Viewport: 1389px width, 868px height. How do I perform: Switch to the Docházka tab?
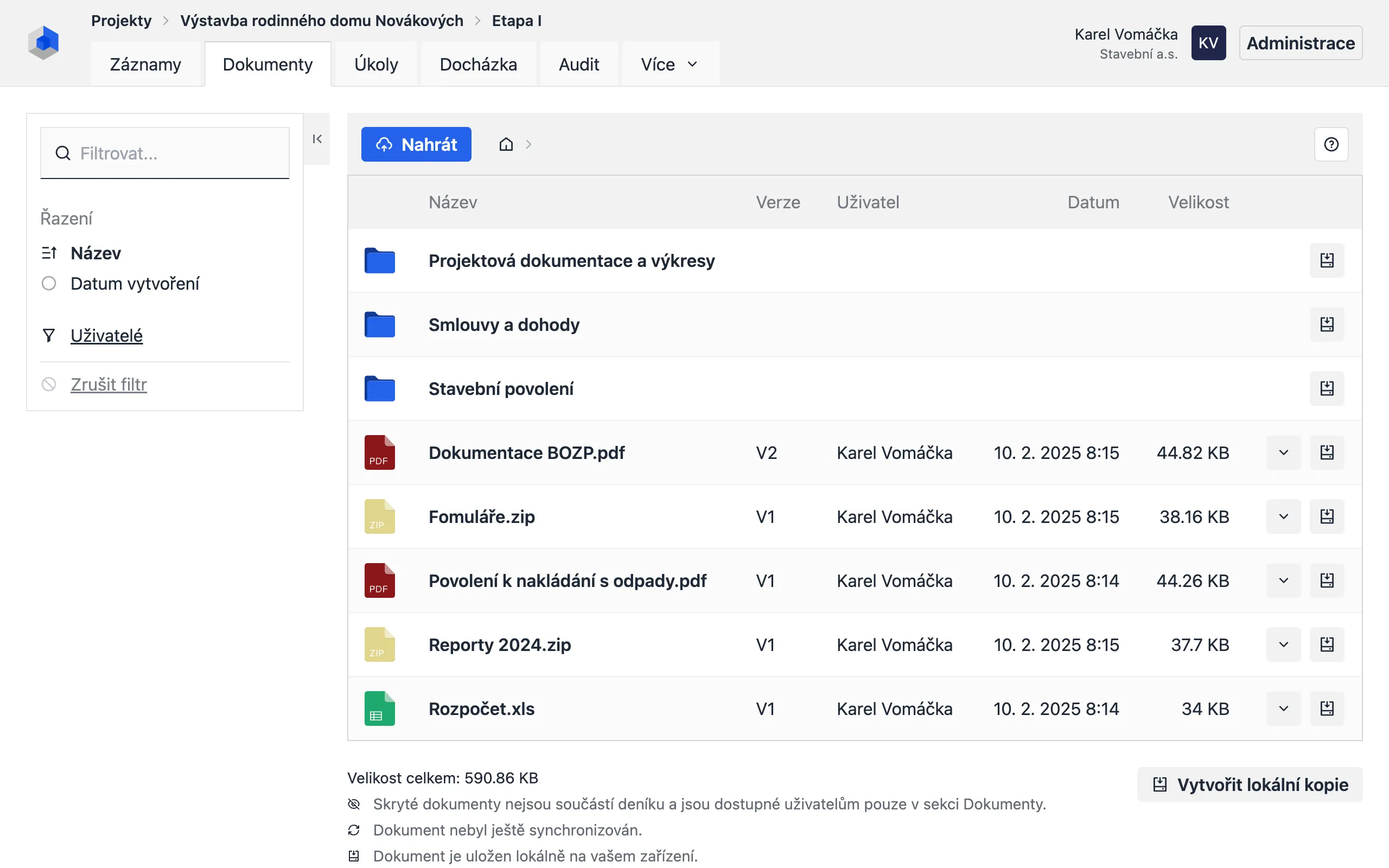tap(478, 65)
